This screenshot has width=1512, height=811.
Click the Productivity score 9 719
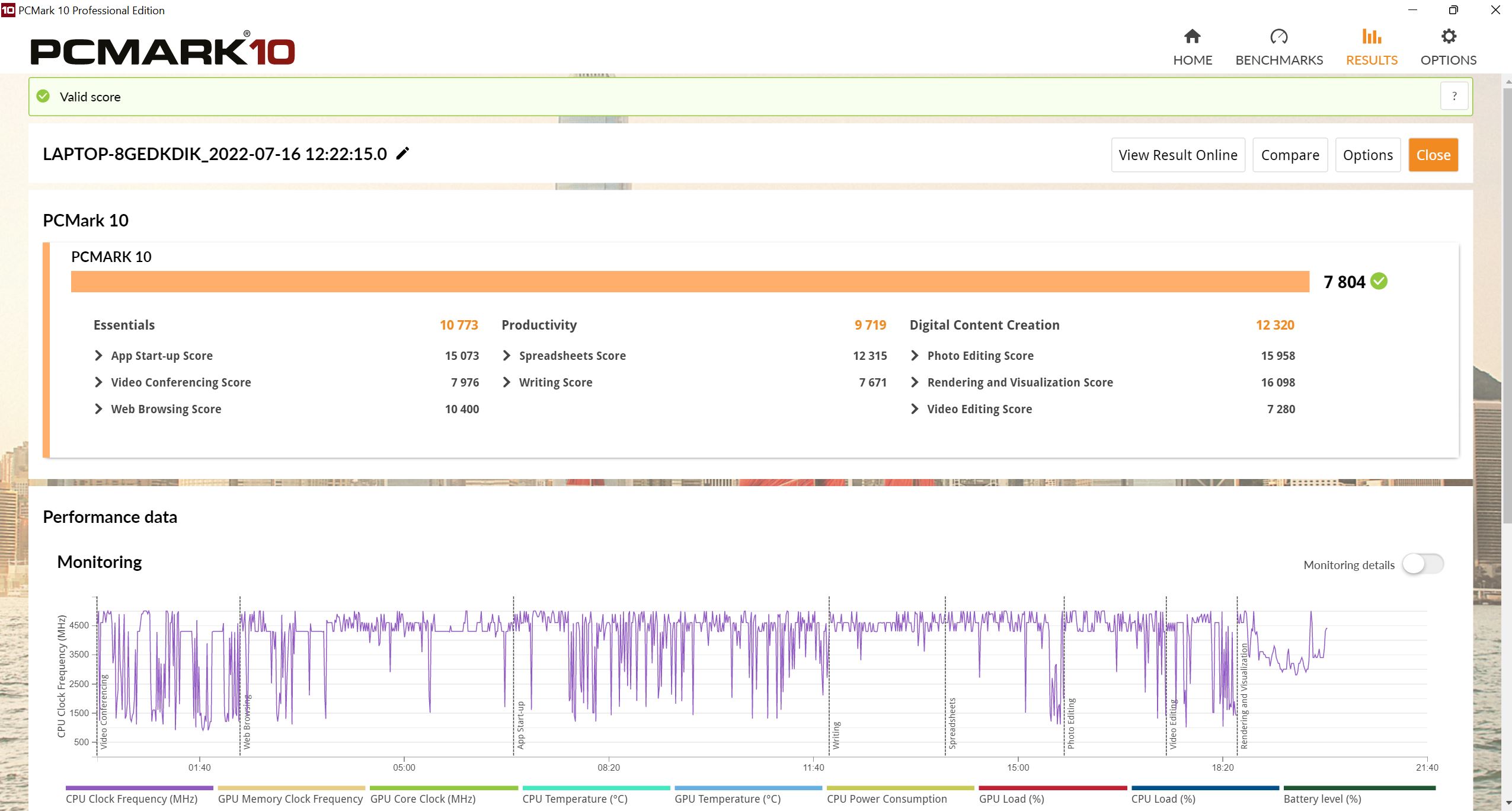tap(870, 325)
